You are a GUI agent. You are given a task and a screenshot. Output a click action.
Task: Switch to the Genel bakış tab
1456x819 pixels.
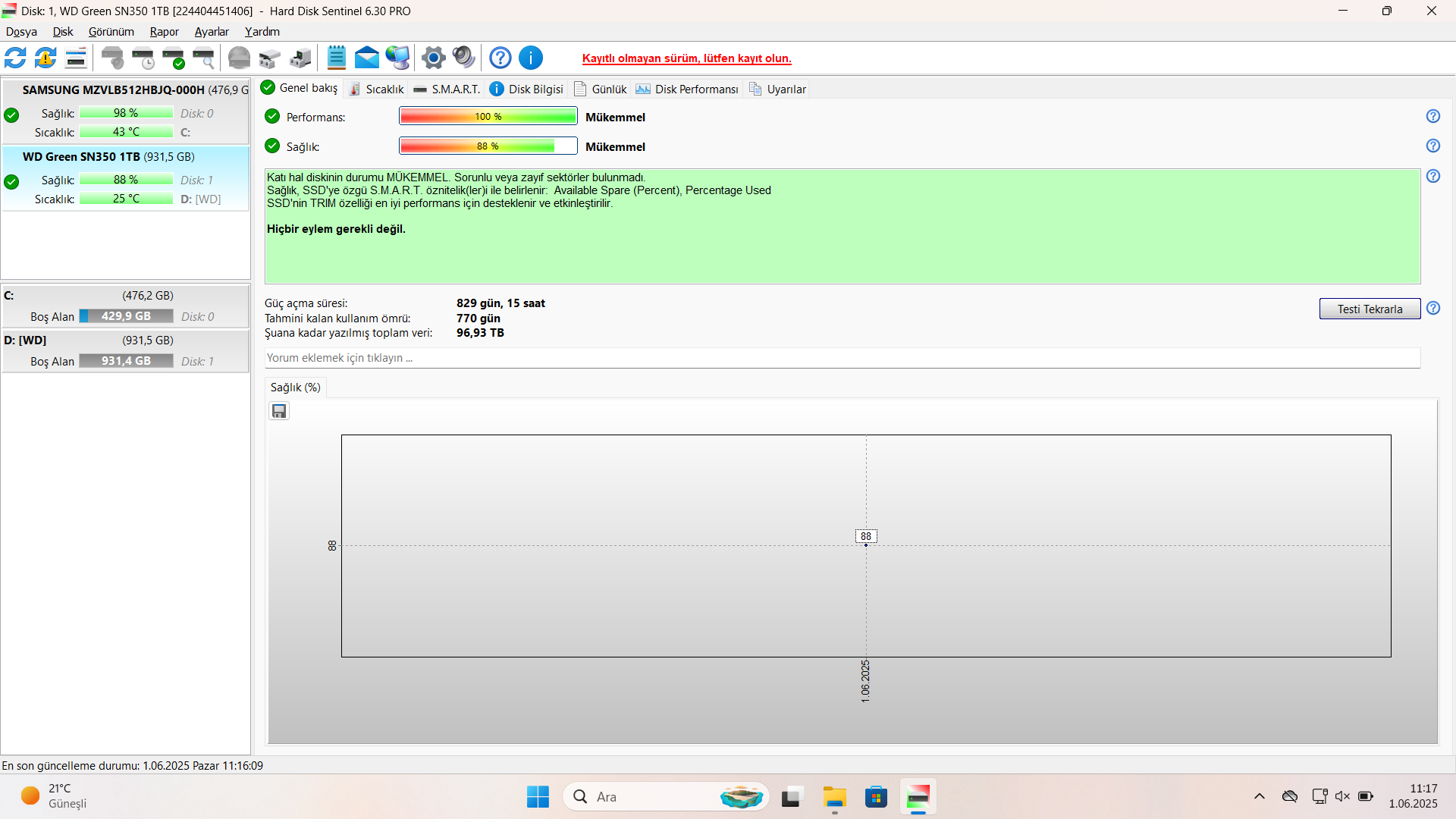(300, 88)
